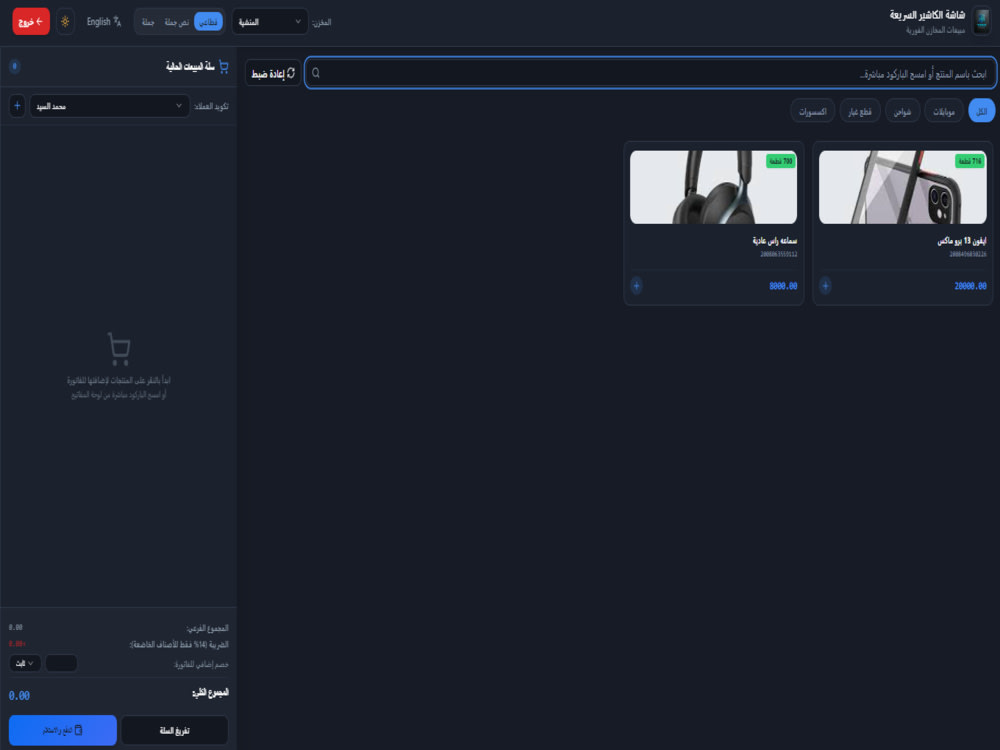This screenshot has width=1000, height=750.
Task: Click the إعادة ضبط reset button
Action: (273, 73)
